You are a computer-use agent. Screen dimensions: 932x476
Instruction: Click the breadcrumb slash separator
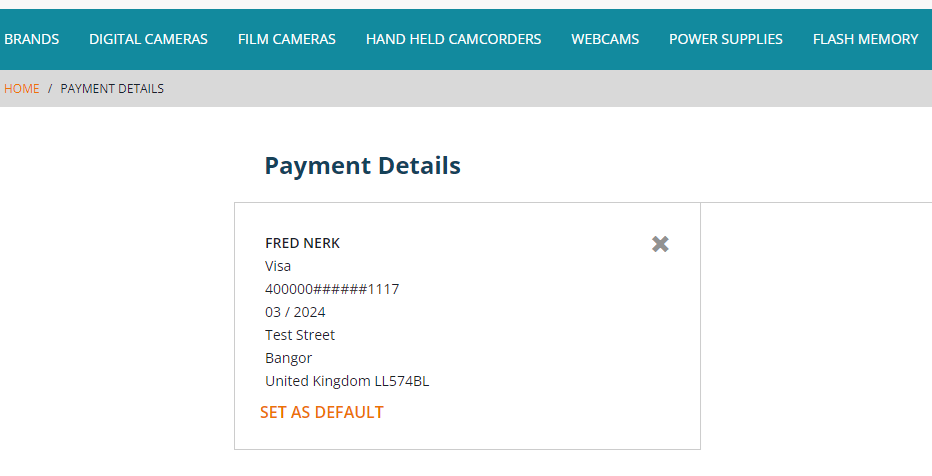click(50, 88)
